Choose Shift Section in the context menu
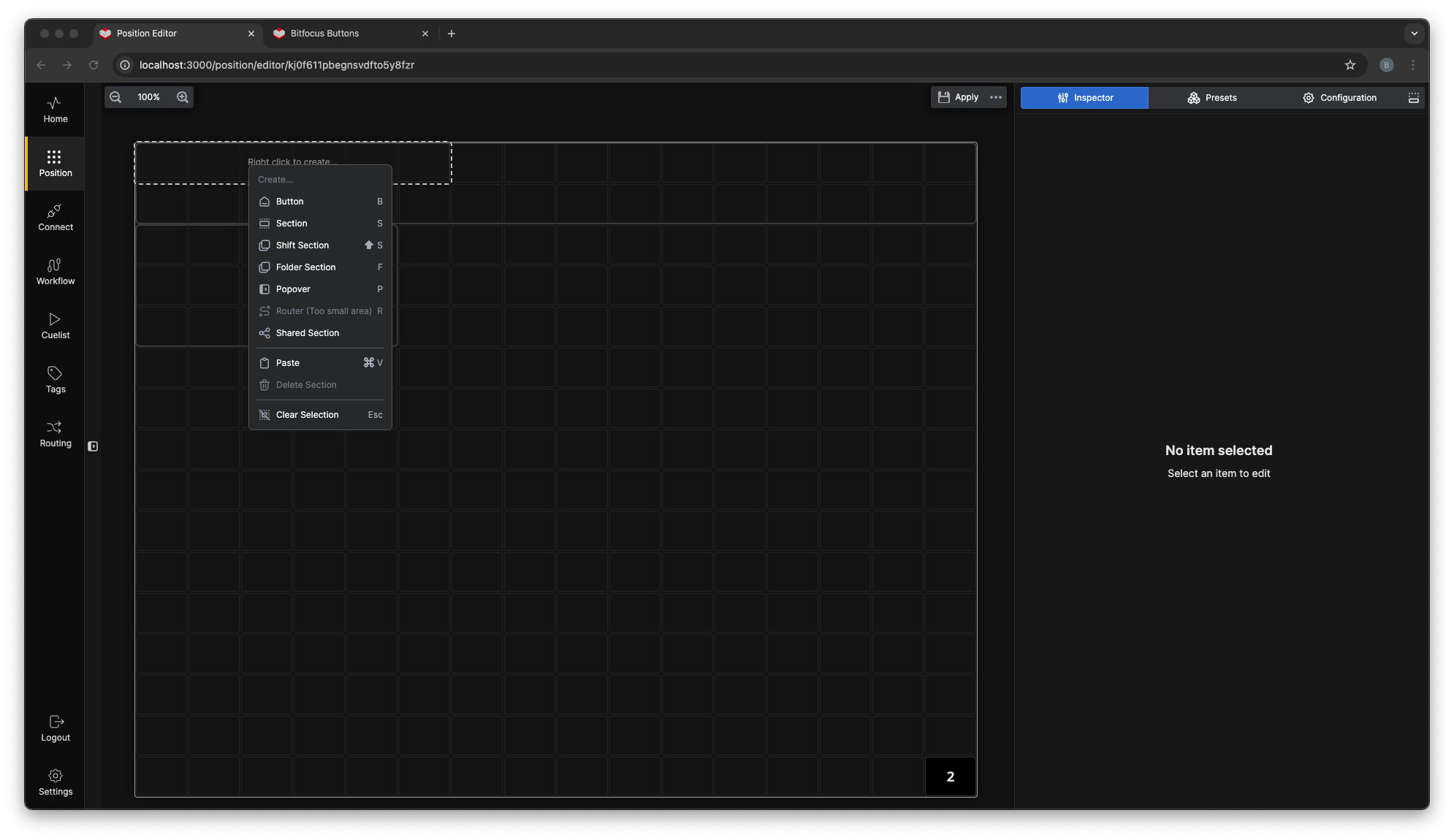The width and height of the screenshot is (1454, 840). 320,245
